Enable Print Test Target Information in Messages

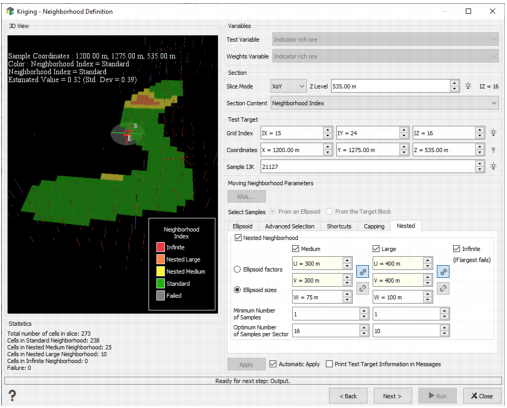[329, 364]
